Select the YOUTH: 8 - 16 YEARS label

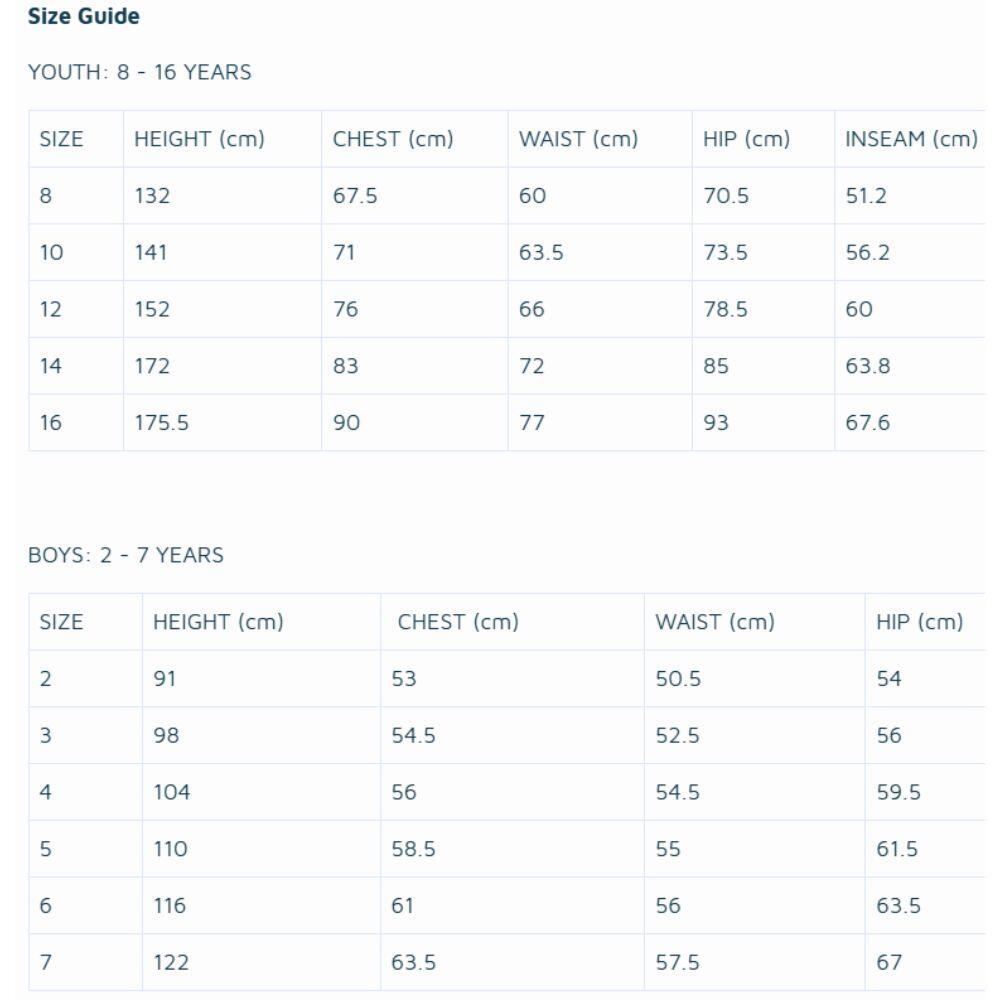click(140, 72)
